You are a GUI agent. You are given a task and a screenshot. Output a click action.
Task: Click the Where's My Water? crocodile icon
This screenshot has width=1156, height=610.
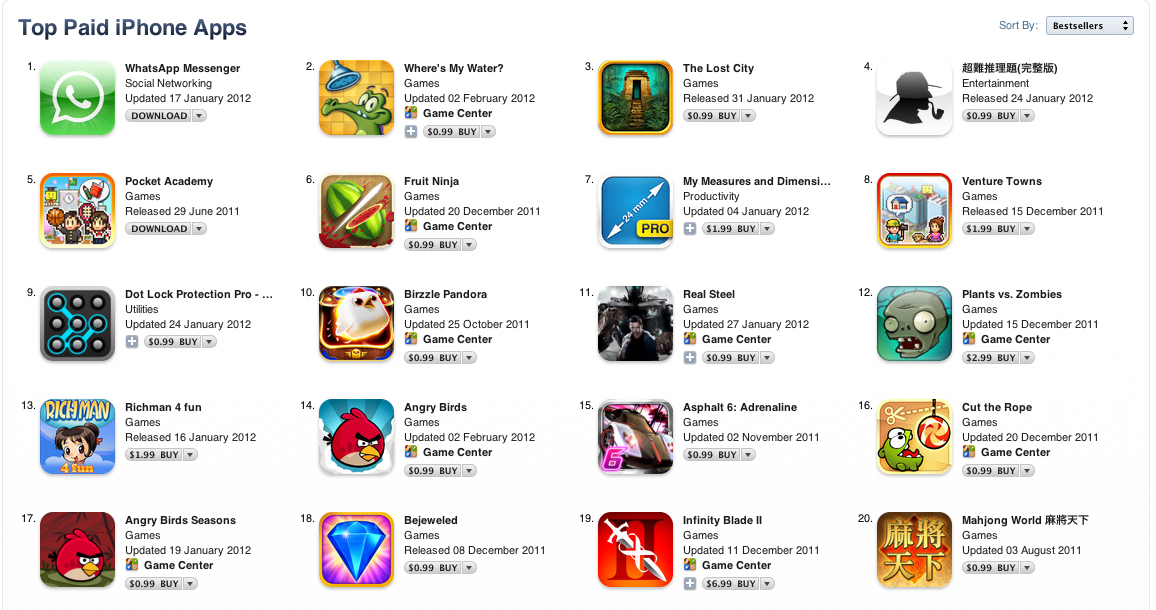[356, 98]
